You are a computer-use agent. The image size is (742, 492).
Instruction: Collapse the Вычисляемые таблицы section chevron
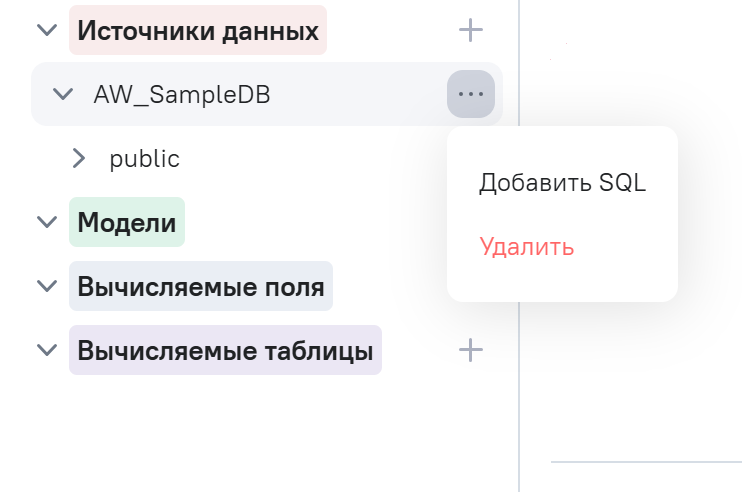pyautogui.click(x=46, y=350)
